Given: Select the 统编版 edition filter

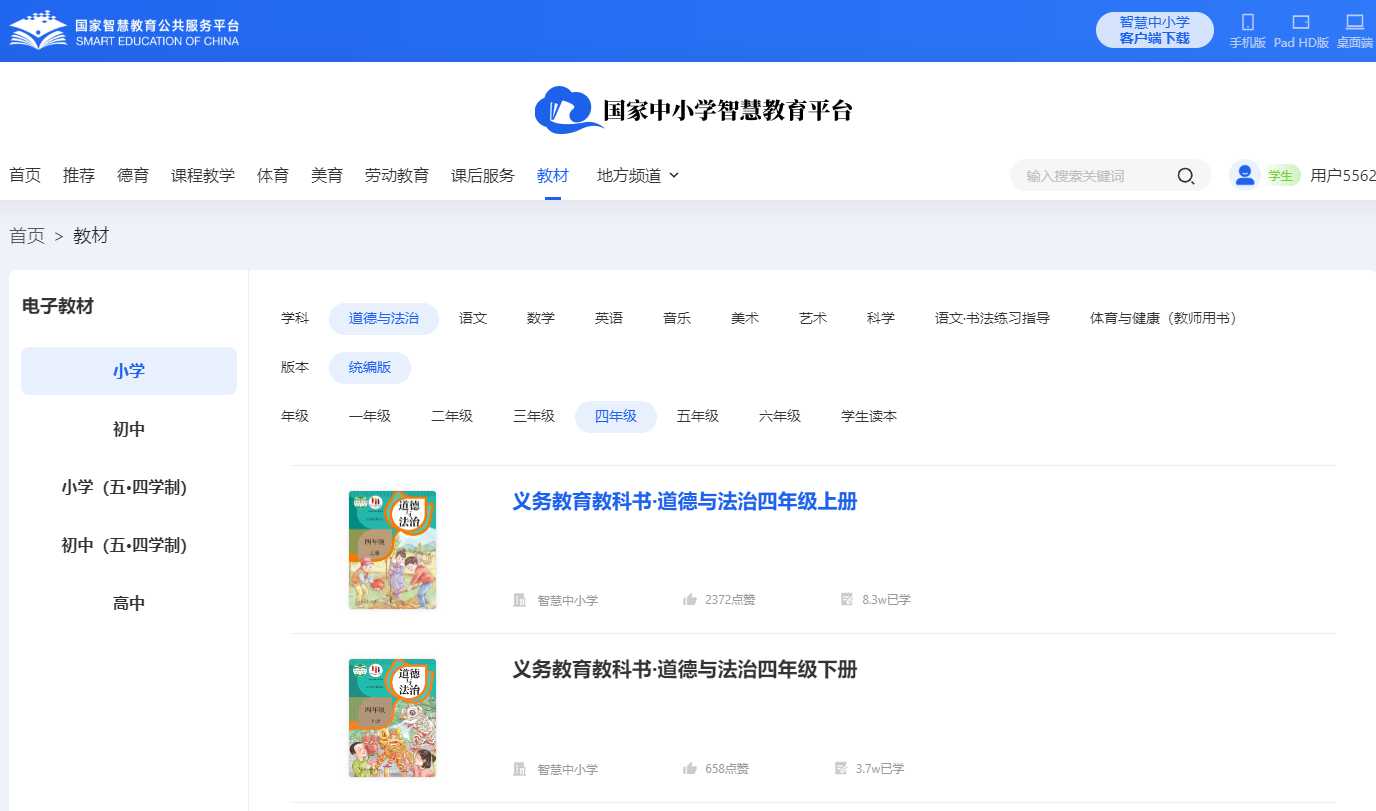Looking at the screenshot, I should pyautogui.click(x=369, y=367).
